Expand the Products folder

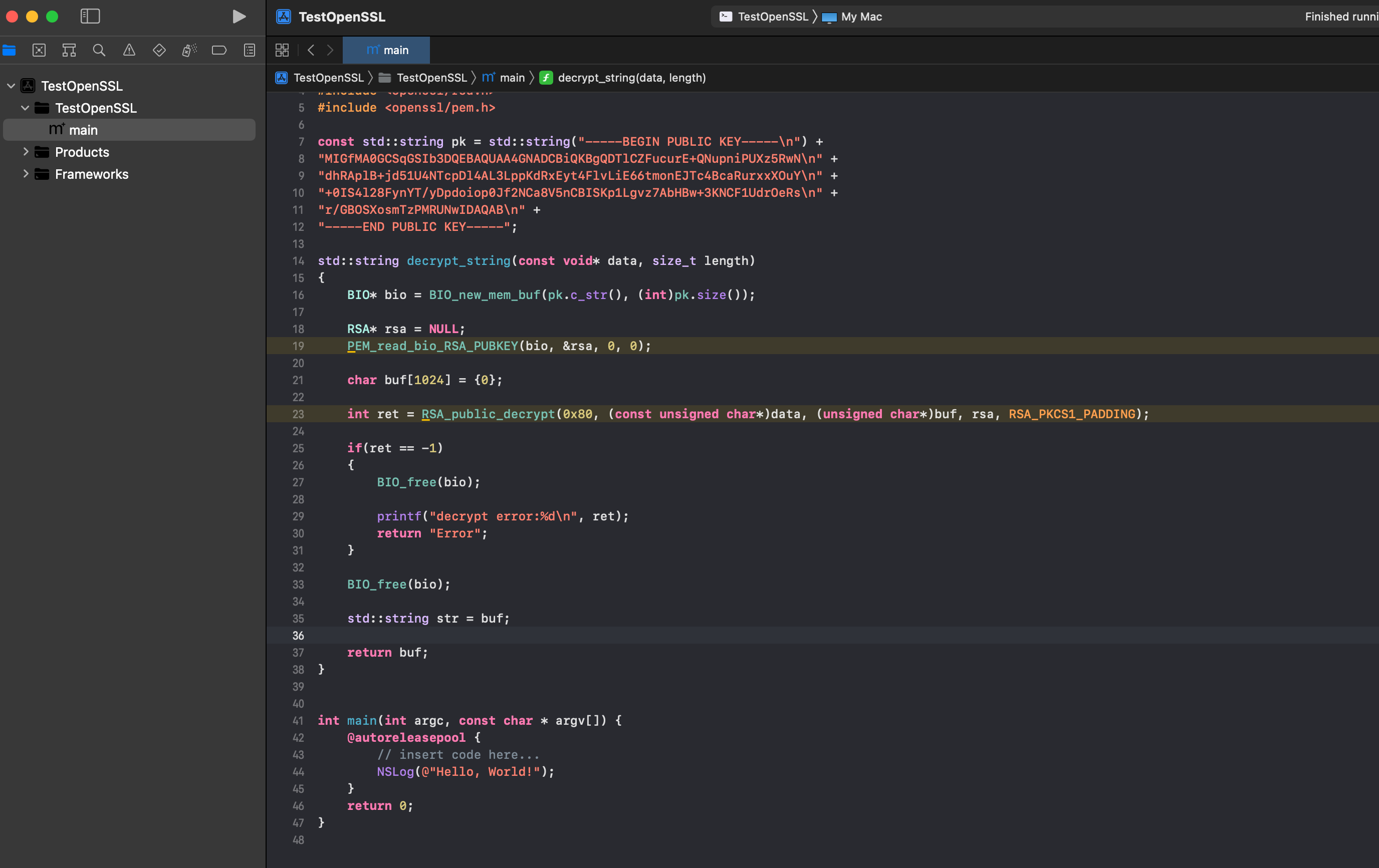[x=25, y=152]
